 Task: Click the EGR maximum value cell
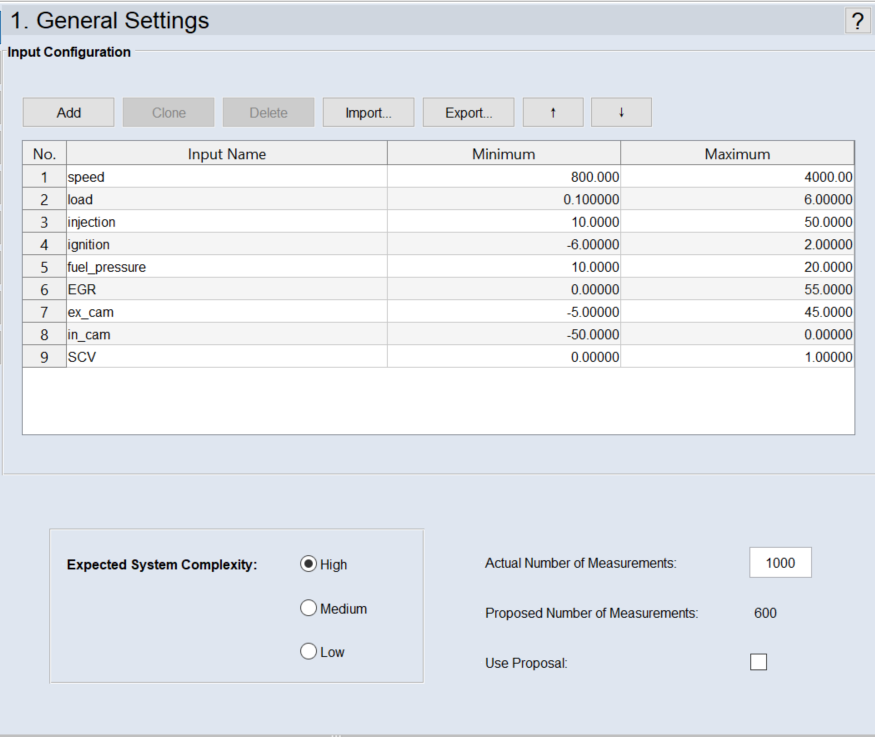(x=737, y=290)
